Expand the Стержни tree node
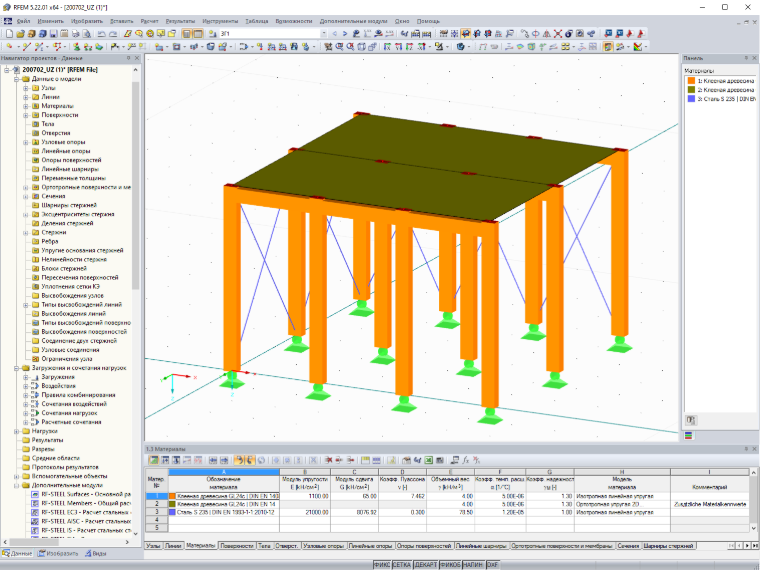This screenshot has width=760, height=570. tap(26, 233)
